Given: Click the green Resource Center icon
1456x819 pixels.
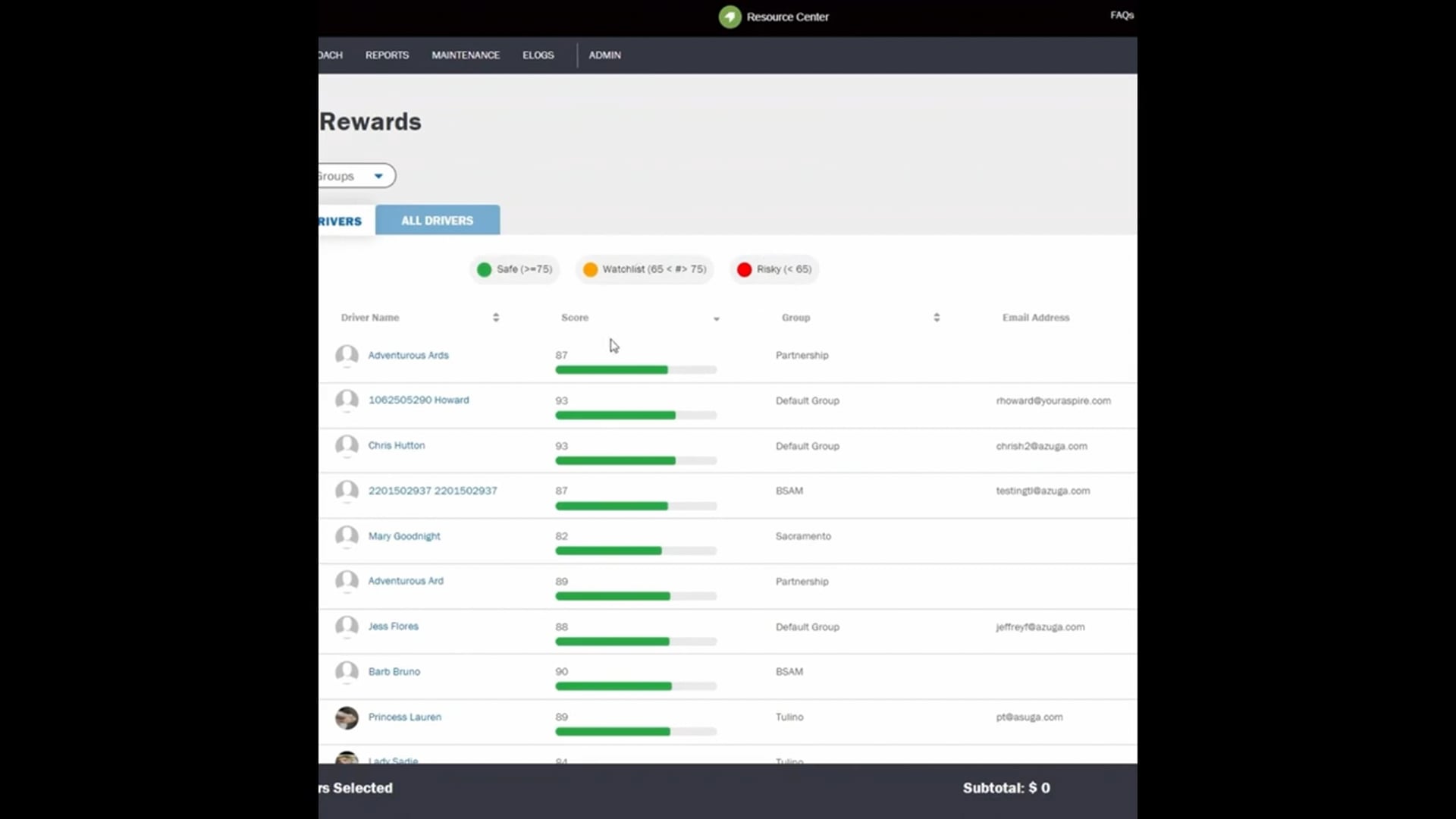Looking at the screenshot, I should point(730,17).
